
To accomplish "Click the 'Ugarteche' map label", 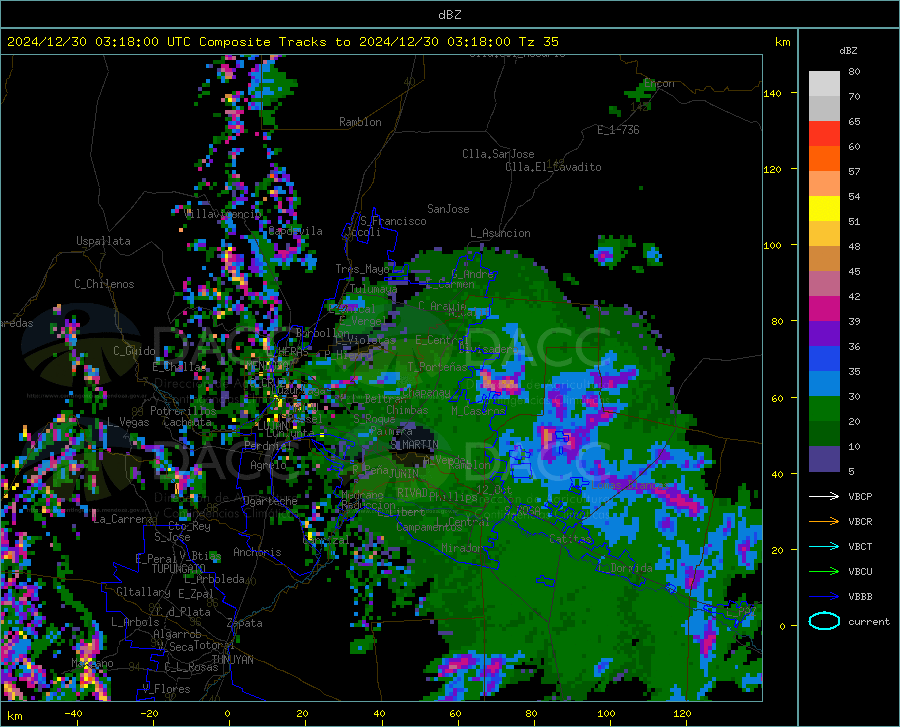I will [270, 501].
